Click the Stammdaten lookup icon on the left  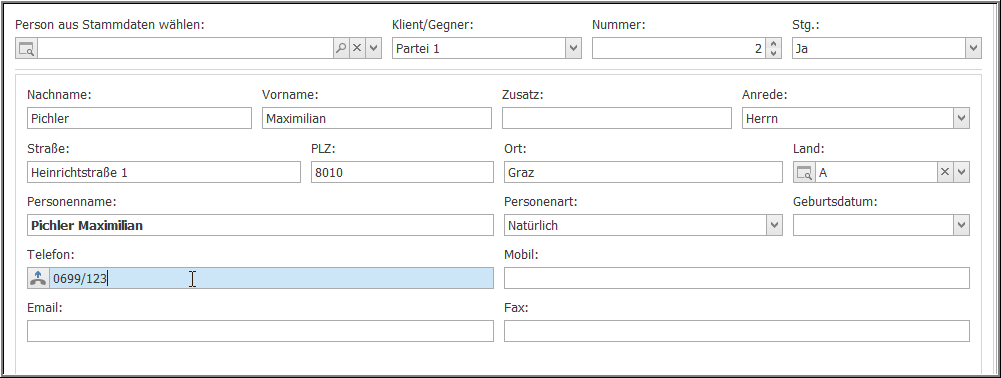[26, 48]
